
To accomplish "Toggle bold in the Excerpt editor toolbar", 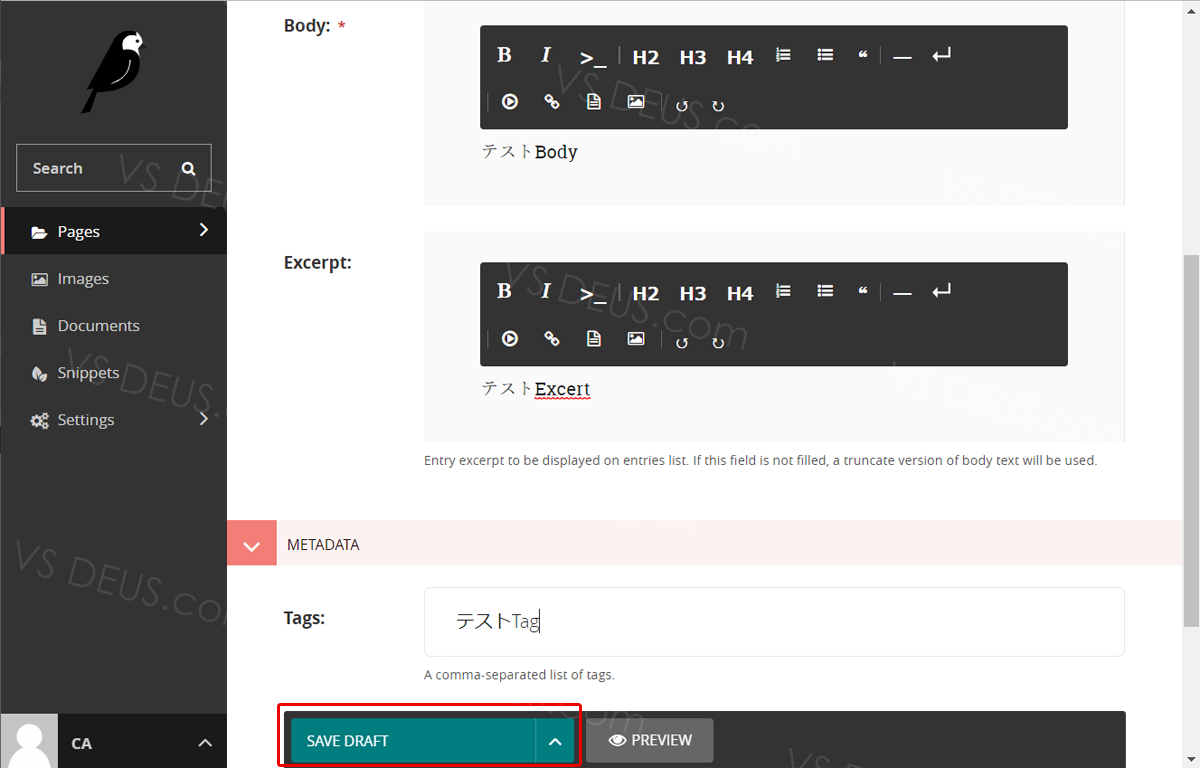I will (x=504, y=291).
